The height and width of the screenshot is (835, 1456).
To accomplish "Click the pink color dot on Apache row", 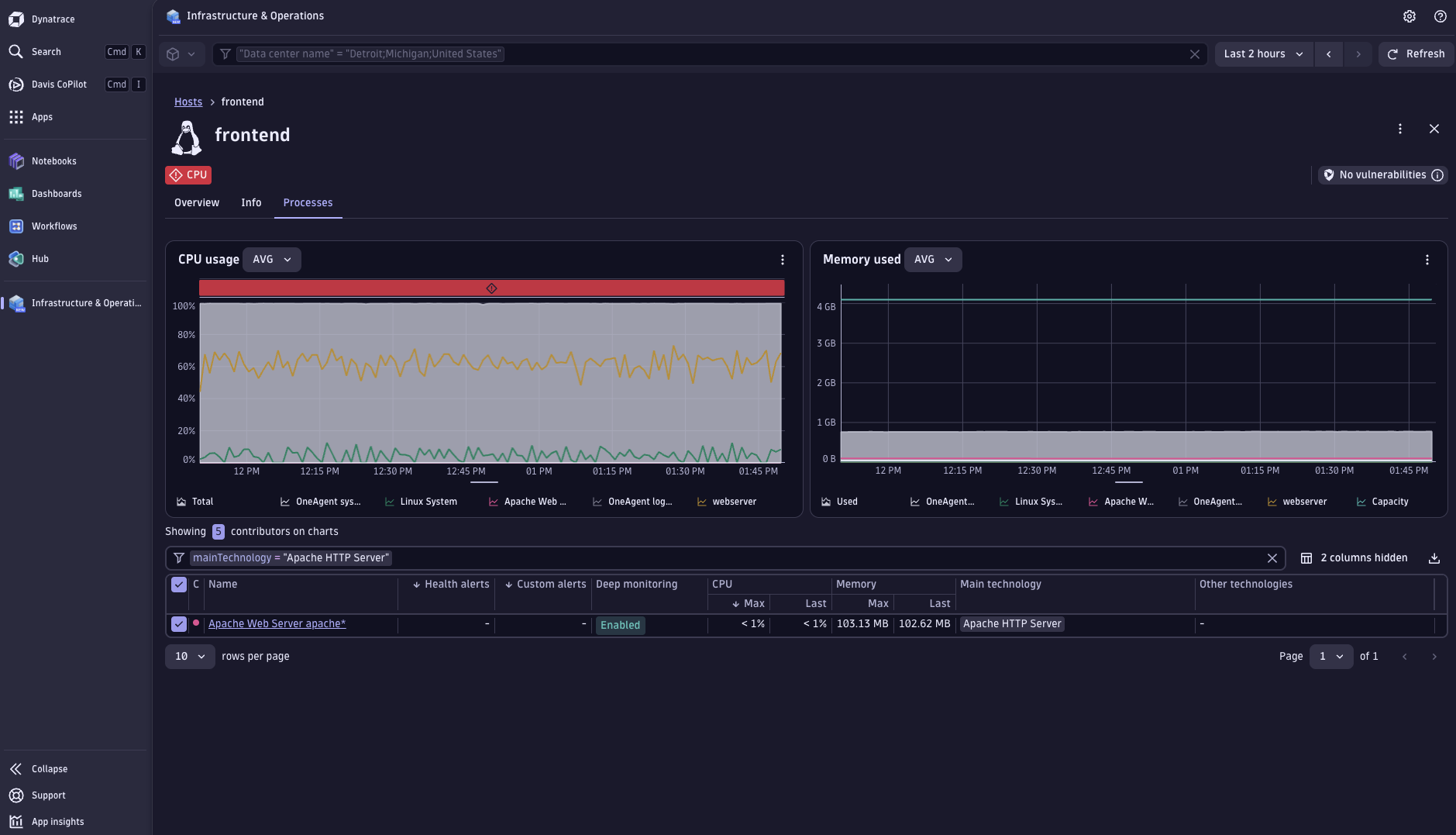I will (196, 623).
